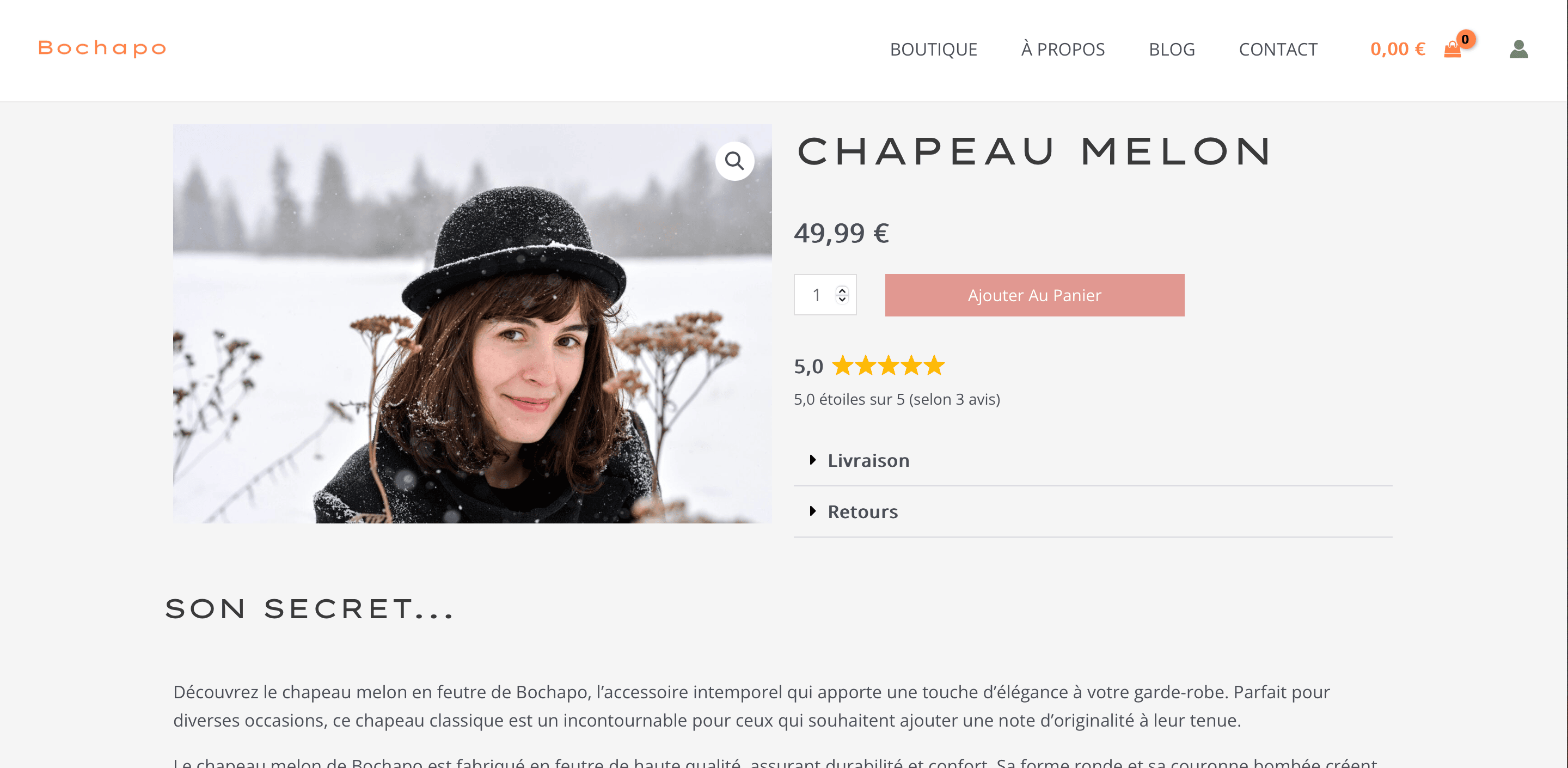This screenshot has width=1568, height=768.
Task: Open the shopping cart bag icon
Action: [1453, 50]
